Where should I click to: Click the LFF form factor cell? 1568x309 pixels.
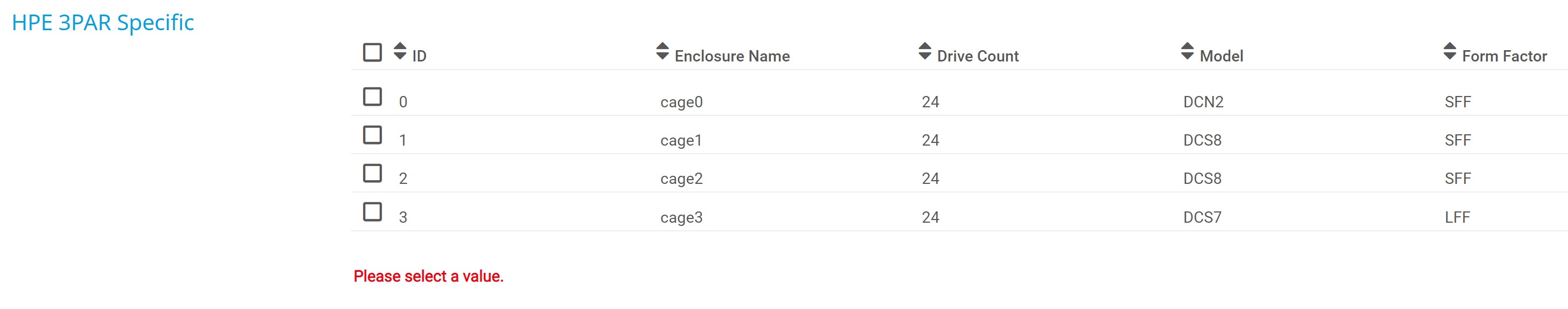pos(1457,217)
